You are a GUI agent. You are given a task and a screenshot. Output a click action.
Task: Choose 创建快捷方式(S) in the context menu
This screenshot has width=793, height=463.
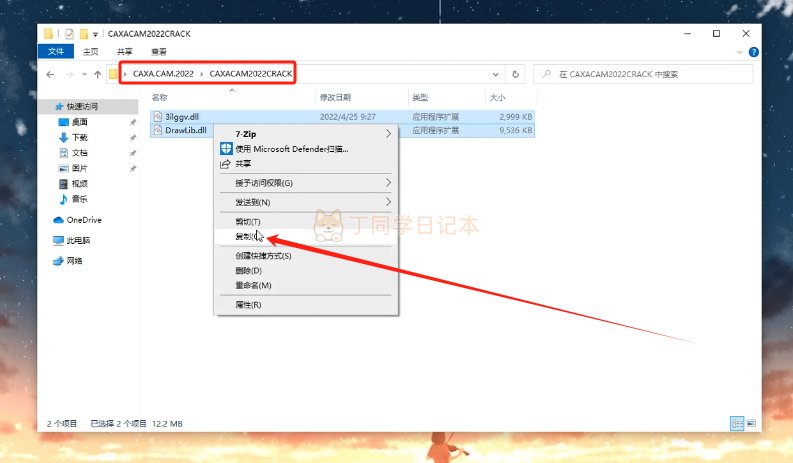click(x=306, y=256)
